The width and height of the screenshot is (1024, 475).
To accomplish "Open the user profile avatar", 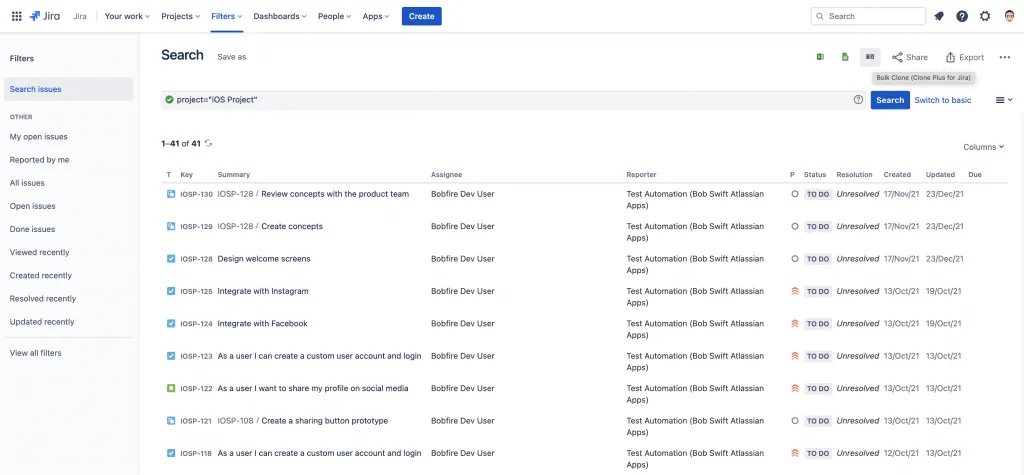I will 1009,16.
